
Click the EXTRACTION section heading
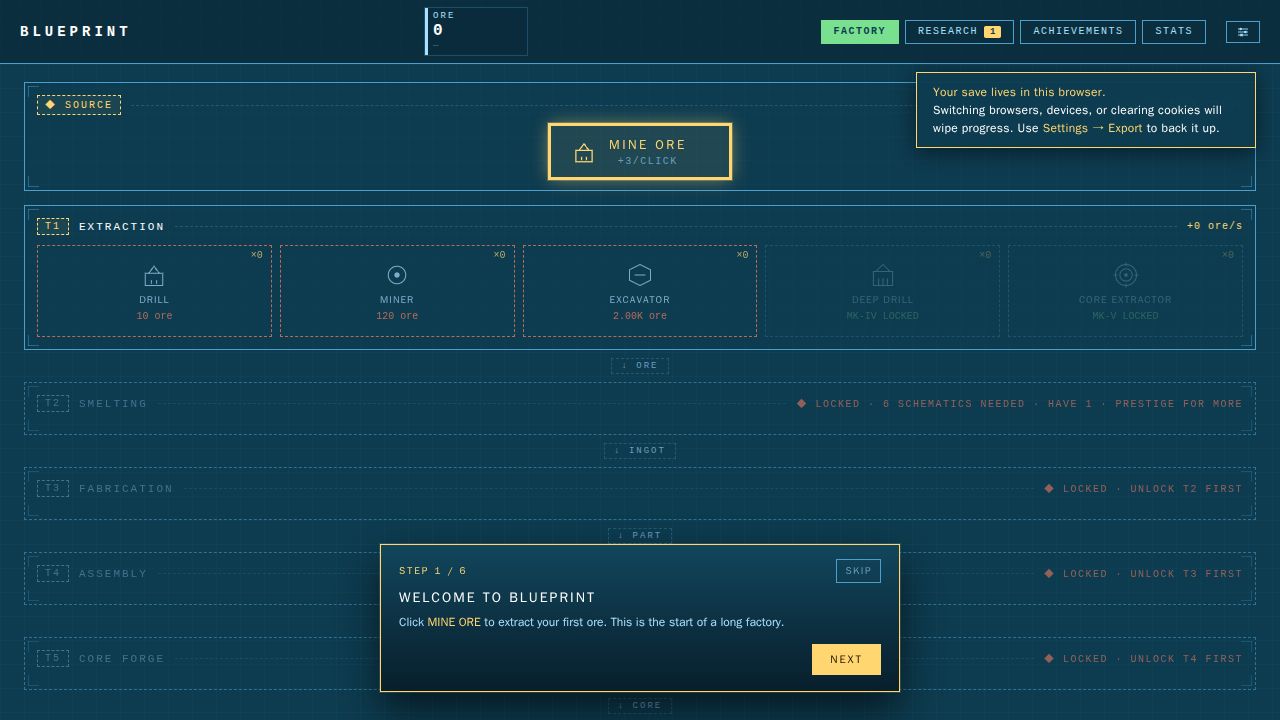(122, 227)
